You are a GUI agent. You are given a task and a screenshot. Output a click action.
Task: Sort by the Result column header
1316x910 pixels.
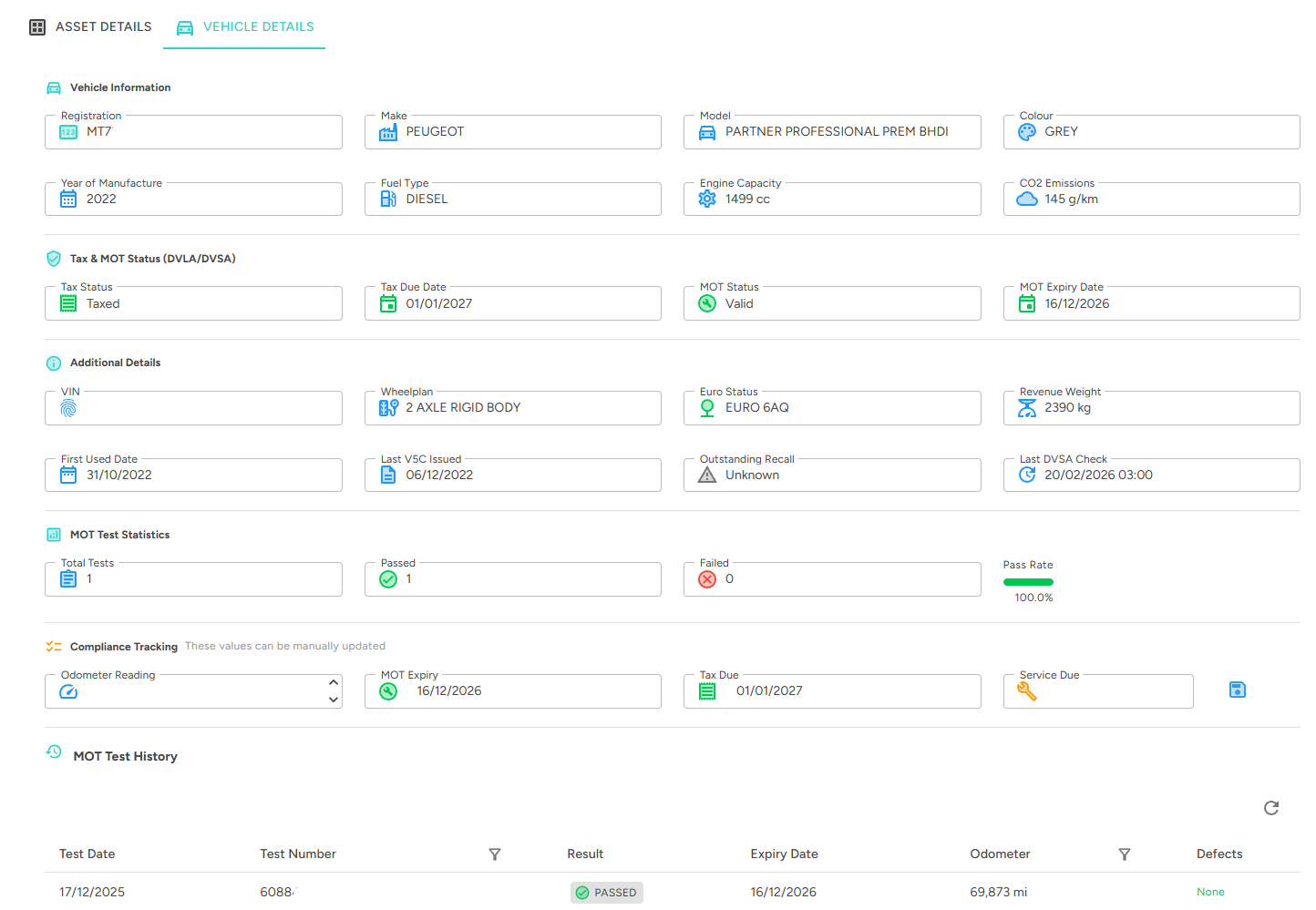[585, 854]
